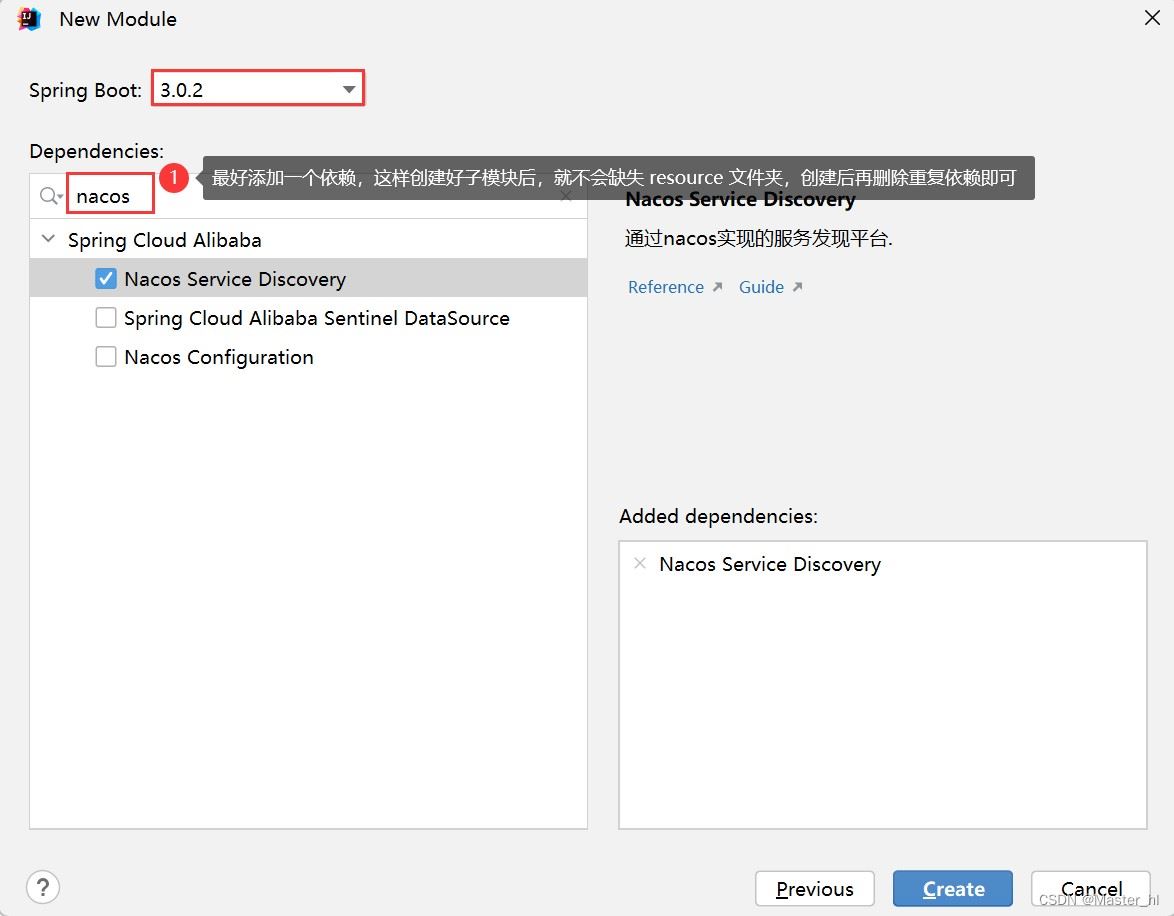
Task: Remove Nacos Service Discovery from added dependencies
Action: tap(640, 564)
